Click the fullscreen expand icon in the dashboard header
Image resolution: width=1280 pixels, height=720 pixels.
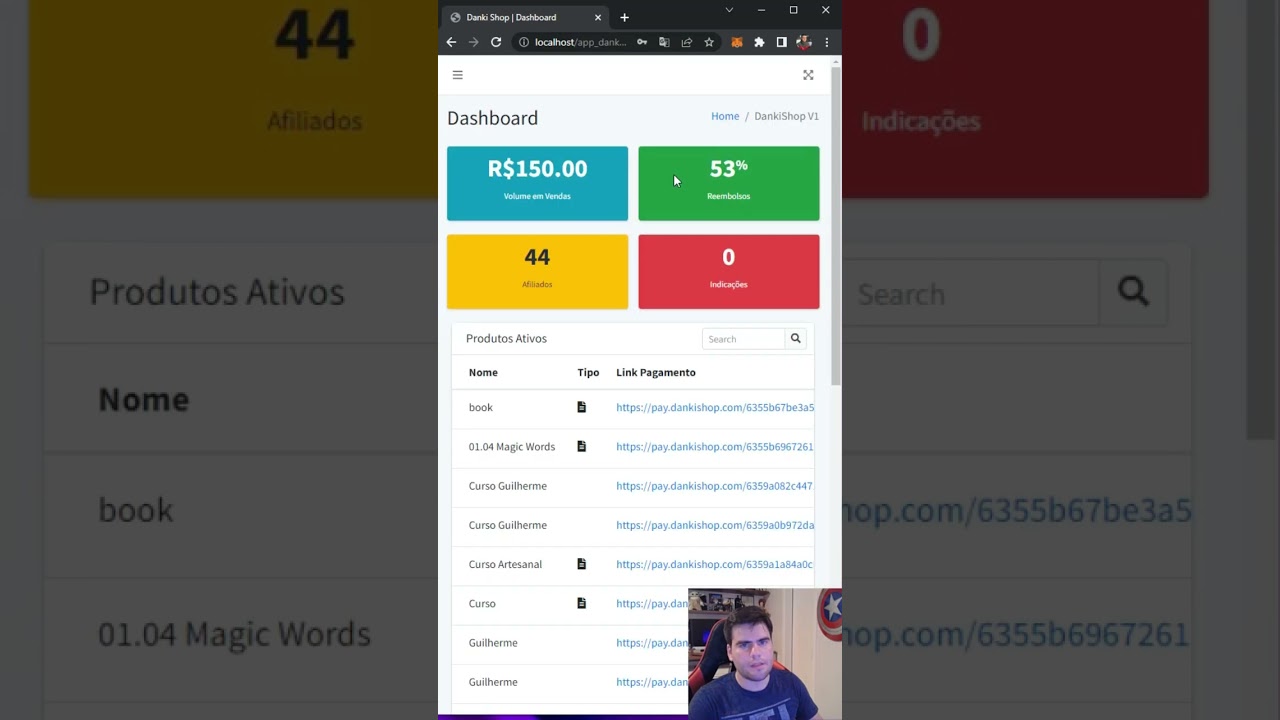(808, 75)
